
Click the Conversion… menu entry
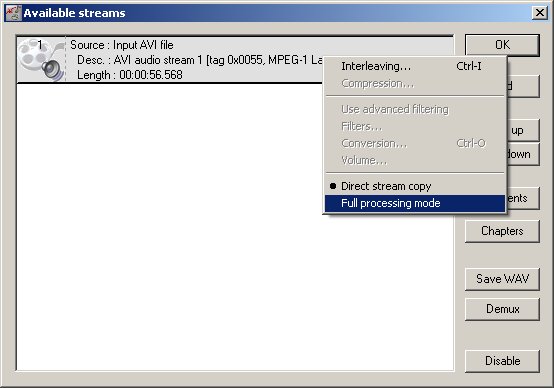click(415, 143)
